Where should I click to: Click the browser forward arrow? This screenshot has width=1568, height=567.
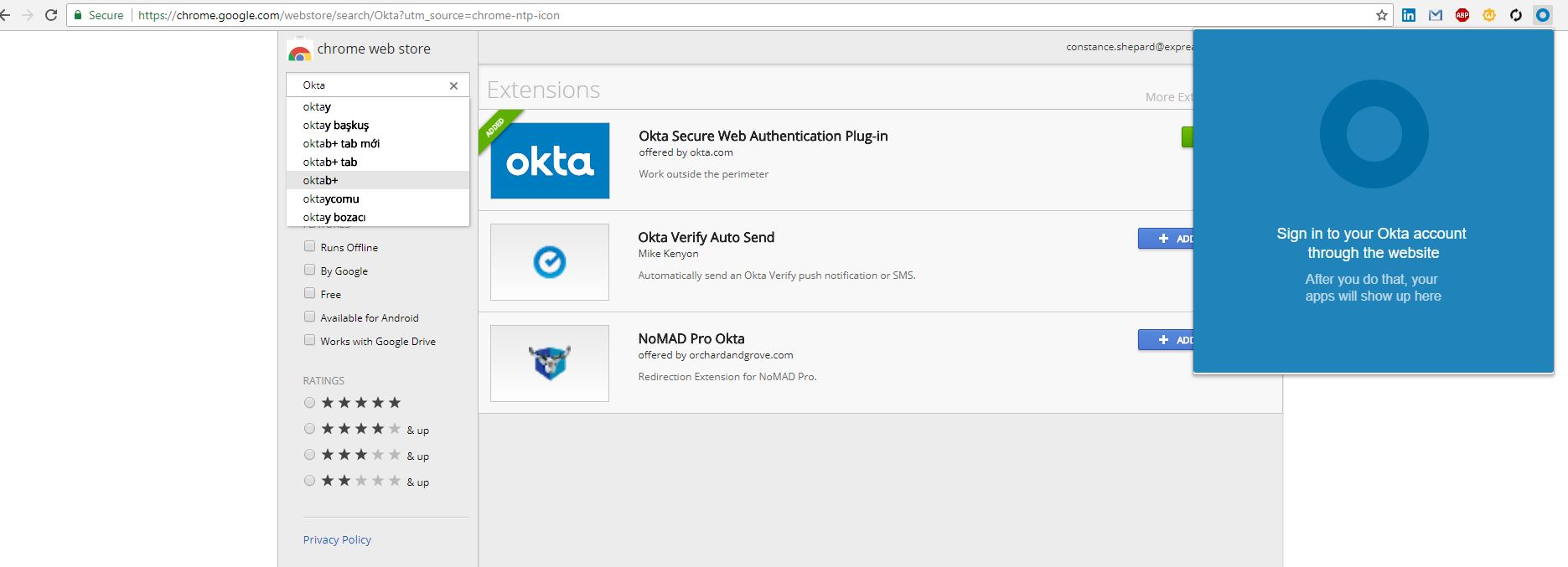tap(27, 15)
